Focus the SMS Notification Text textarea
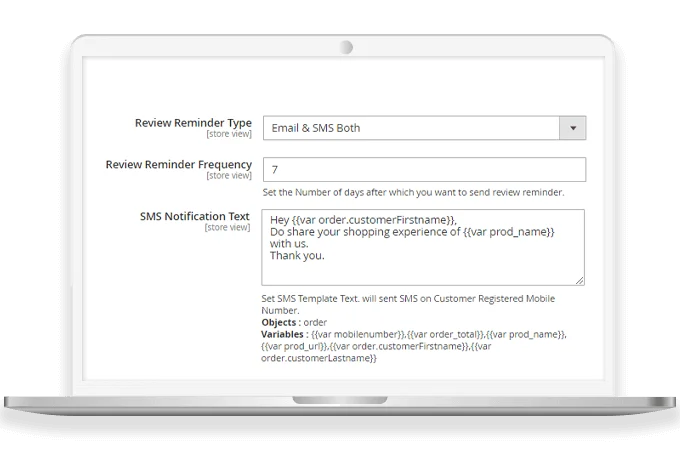The width and height of the screenshot is (680, 450). point(423,248)
